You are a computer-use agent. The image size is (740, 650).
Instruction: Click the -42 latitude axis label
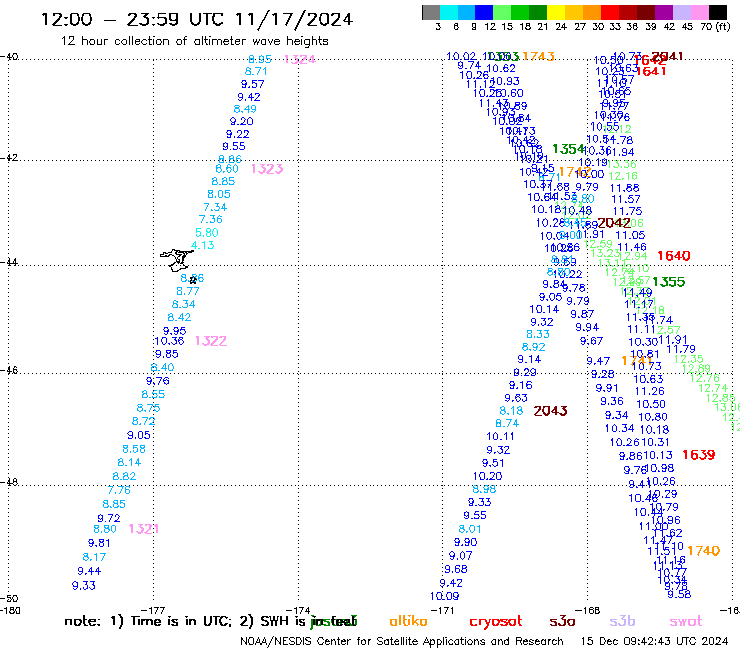point(9,158)
